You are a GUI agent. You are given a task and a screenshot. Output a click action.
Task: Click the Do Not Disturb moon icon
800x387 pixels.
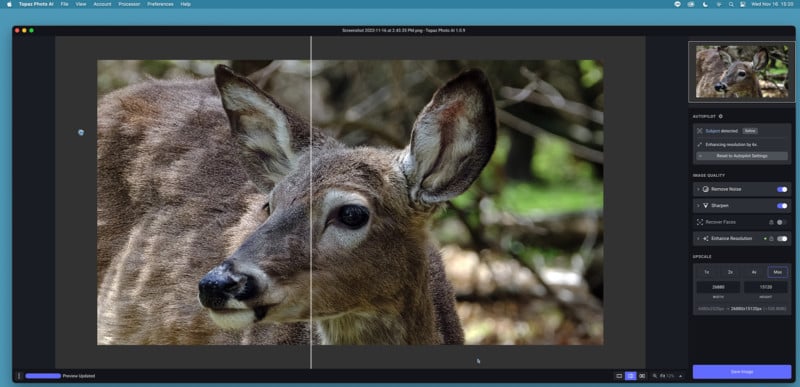[705, 4]
